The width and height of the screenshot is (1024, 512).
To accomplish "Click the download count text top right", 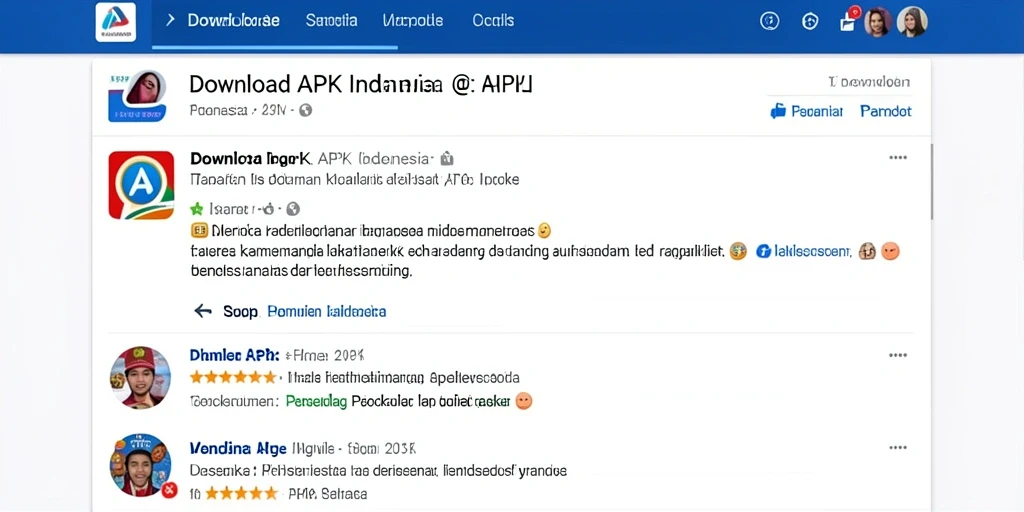I will coord(869,82).
